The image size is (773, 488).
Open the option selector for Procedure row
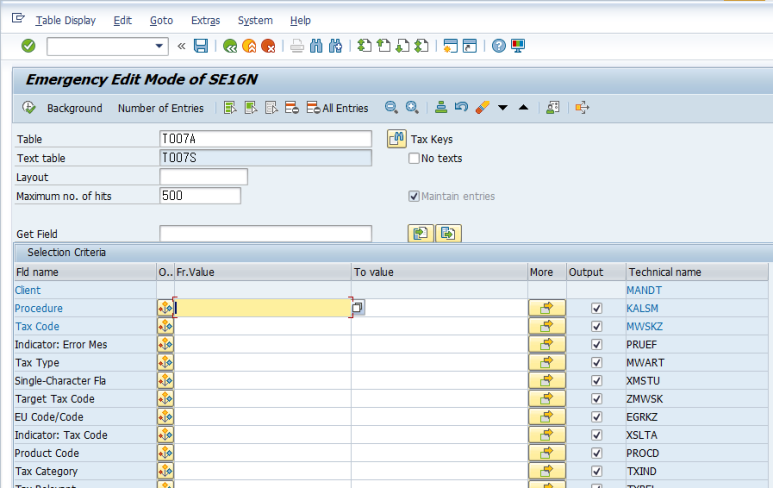pos(165,308)
